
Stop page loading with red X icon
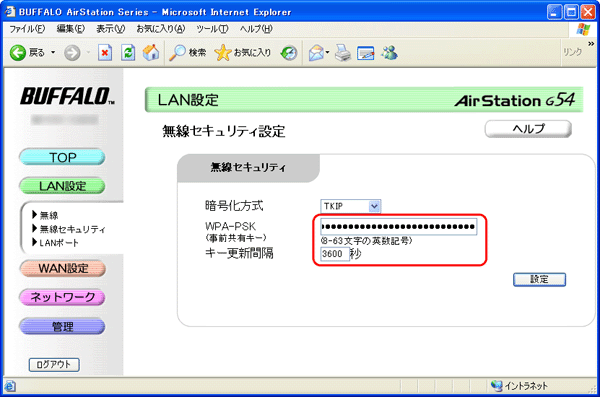105,53
